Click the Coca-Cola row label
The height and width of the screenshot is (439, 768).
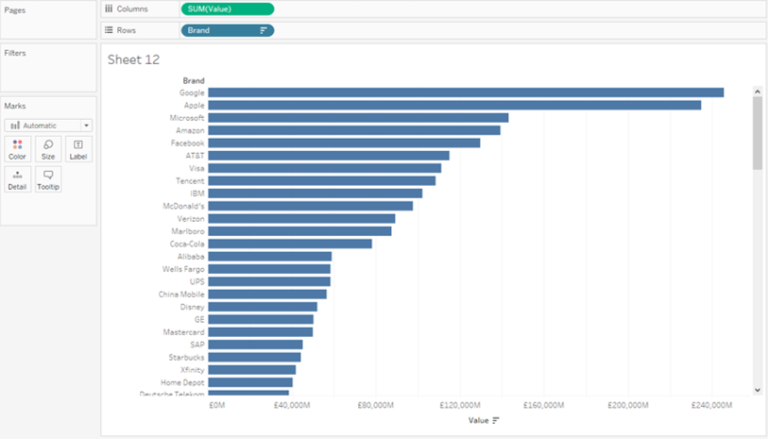click(187, 244)
